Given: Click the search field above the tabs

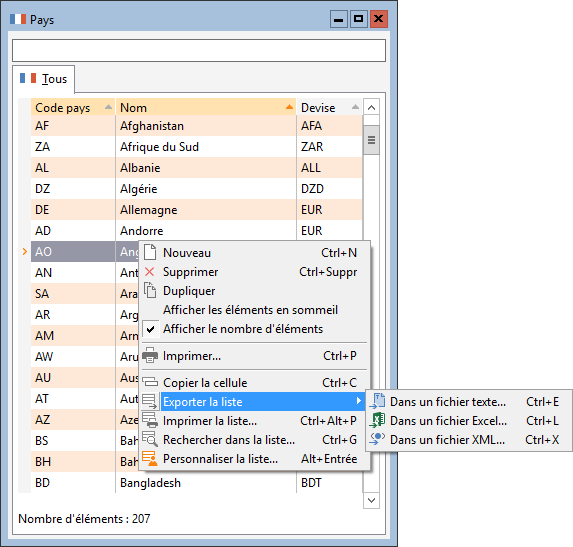Looking at the screenshot, I should pyautogui.click(x=199, y=50).
